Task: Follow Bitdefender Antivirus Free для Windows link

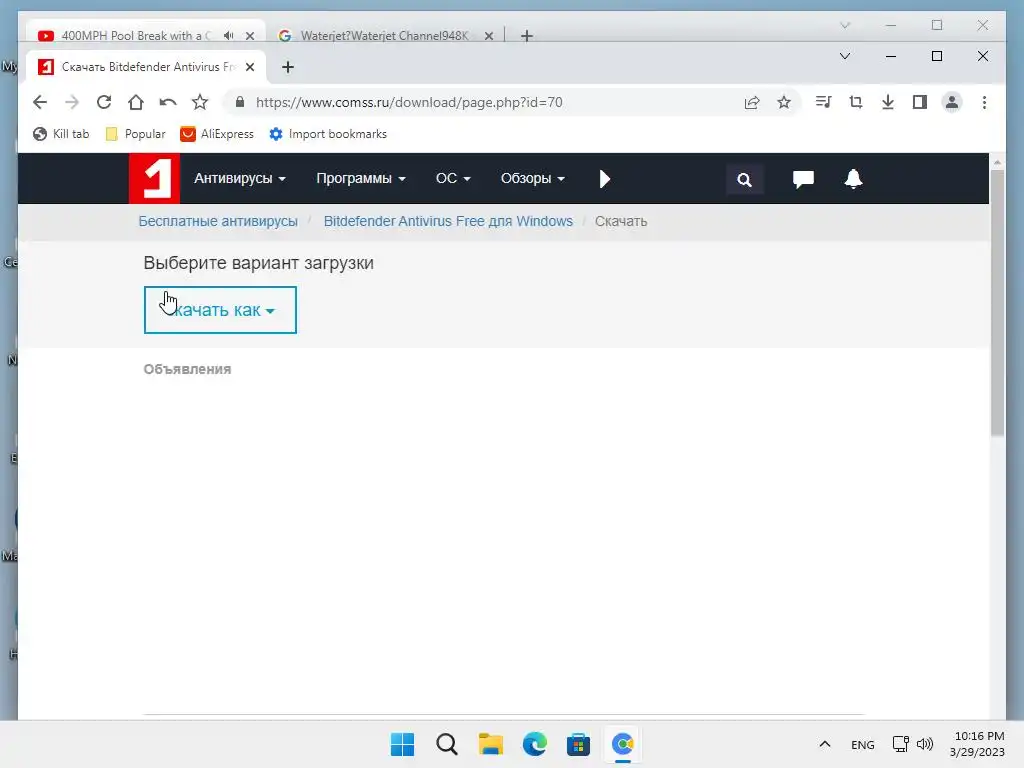Action: point(448,221)
